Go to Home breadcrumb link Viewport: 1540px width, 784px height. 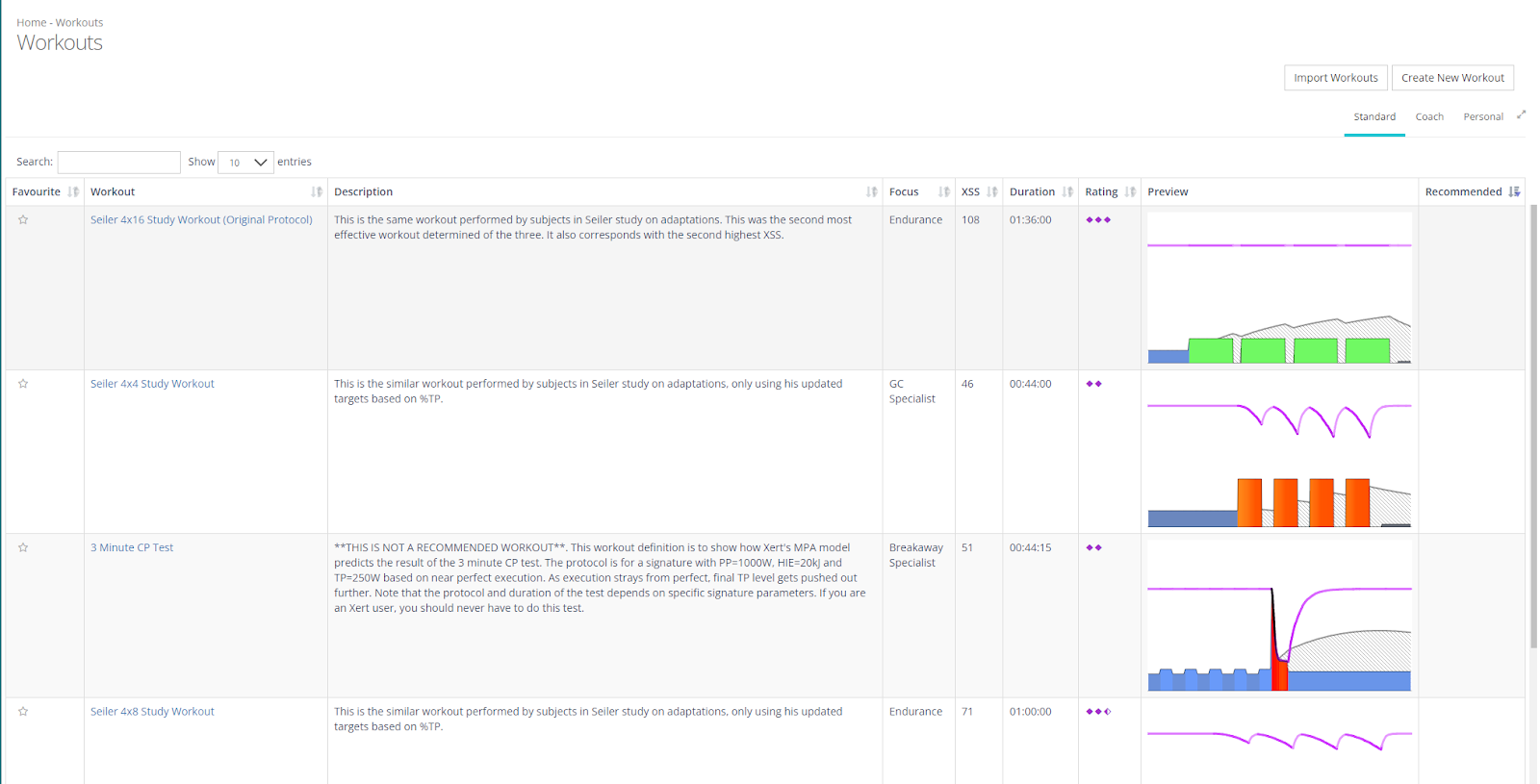coord(31,23)
